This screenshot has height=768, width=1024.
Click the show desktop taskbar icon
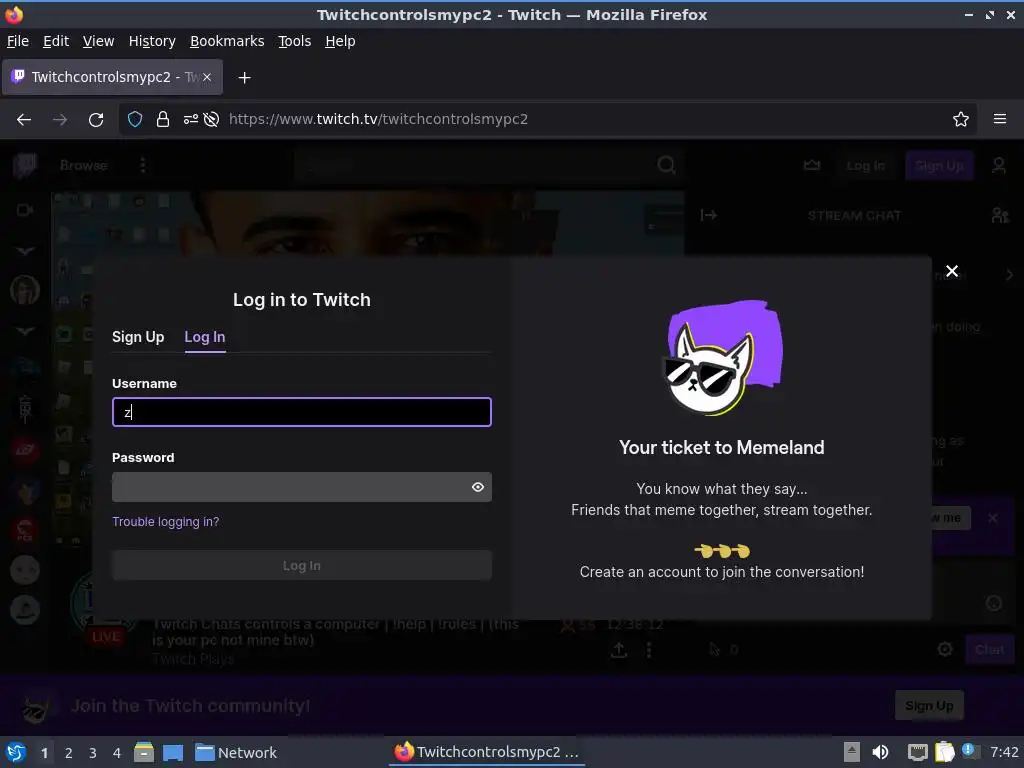pos(173,752)
